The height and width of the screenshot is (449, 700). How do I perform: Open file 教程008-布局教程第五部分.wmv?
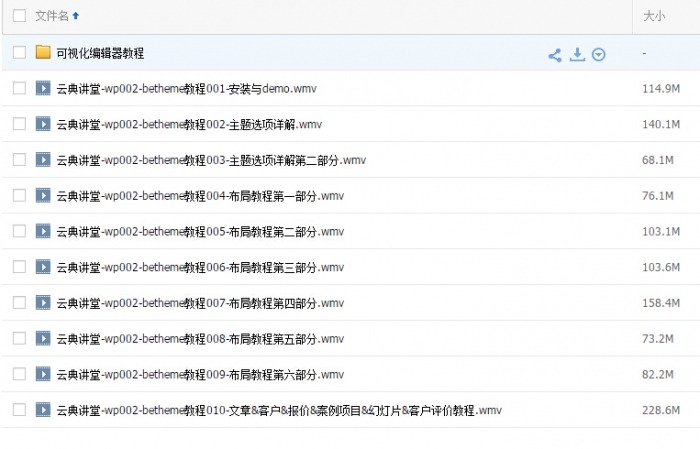pyautogui.click(x=200, y=339)
